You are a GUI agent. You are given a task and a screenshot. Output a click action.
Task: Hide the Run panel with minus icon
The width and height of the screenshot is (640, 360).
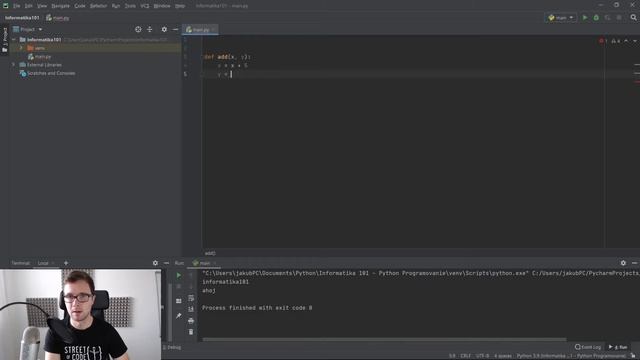click(x=634, y=263)
